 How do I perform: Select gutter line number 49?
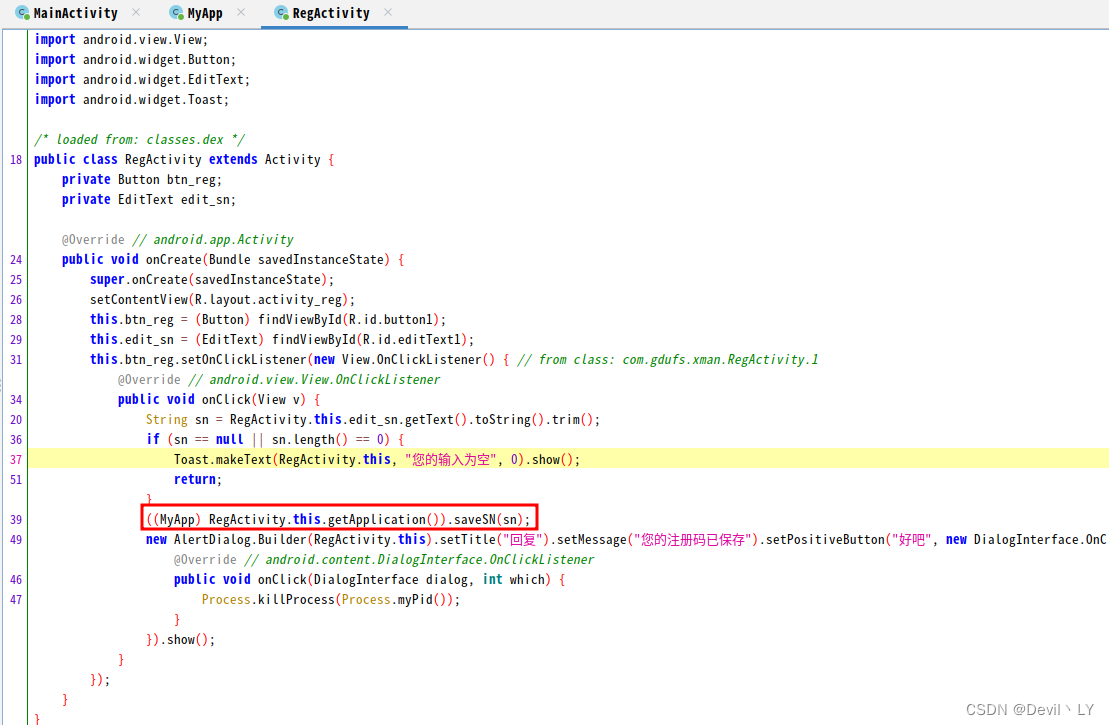(16, 540)
